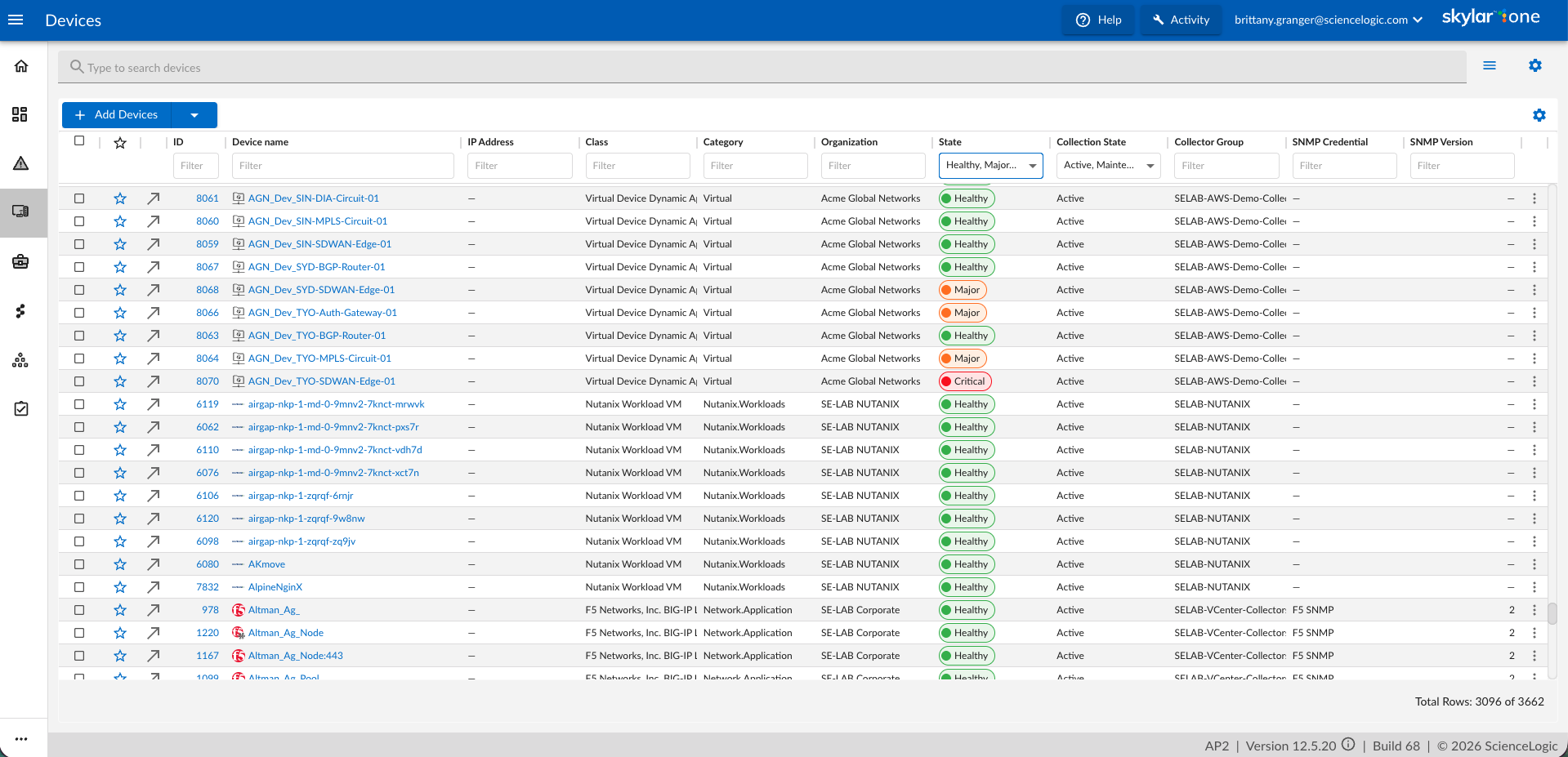Expand the user account menu
The height and width of the screenshot is (757, 1568).
pyautogui.click(x=1328, y=20)
